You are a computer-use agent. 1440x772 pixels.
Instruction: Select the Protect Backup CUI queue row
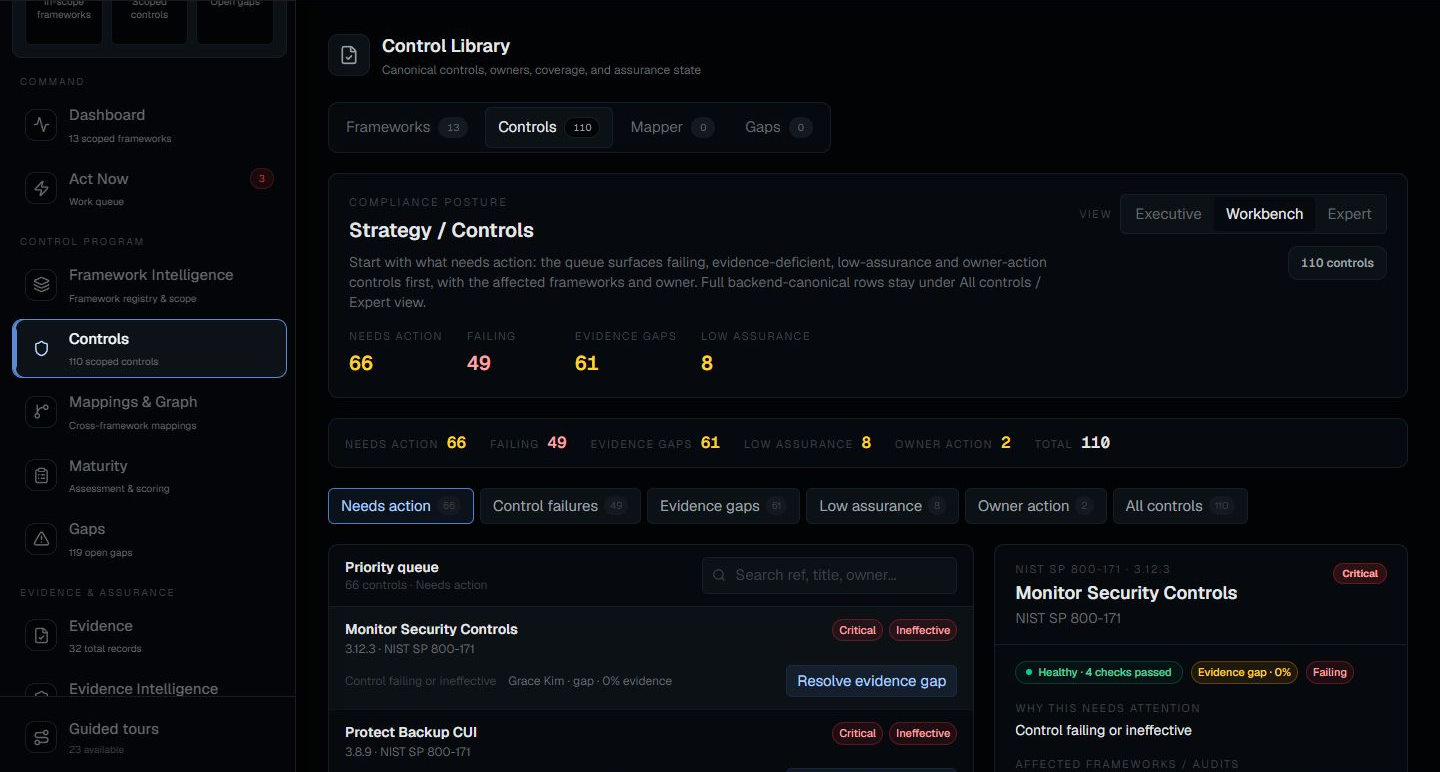[650, 741]
